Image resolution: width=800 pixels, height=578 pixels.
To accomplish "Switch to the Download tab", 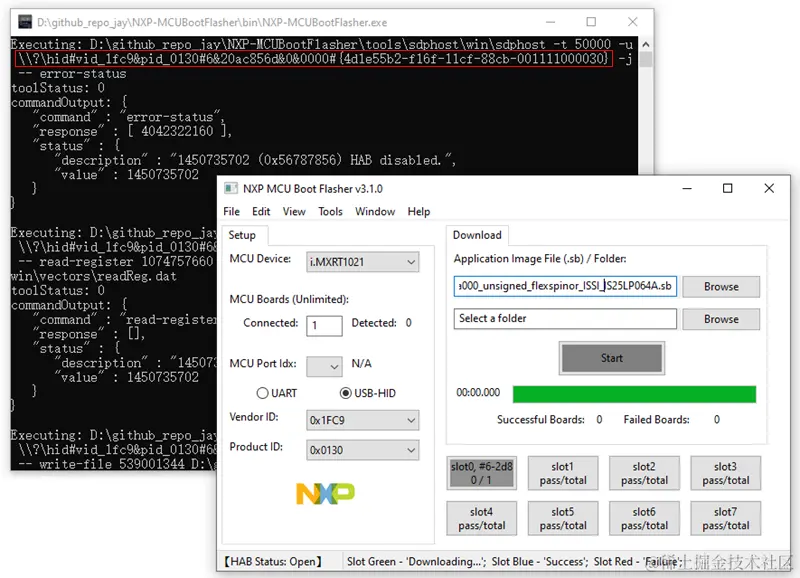I will click(477, 235).
